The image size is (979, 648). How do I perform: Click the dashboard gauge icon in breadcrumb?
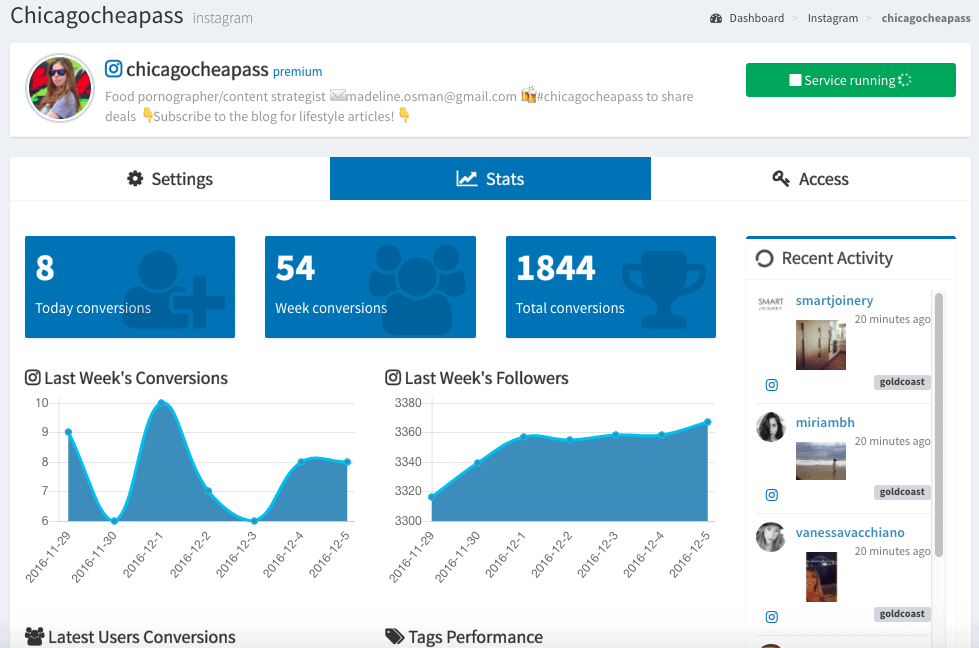[716, 19]
